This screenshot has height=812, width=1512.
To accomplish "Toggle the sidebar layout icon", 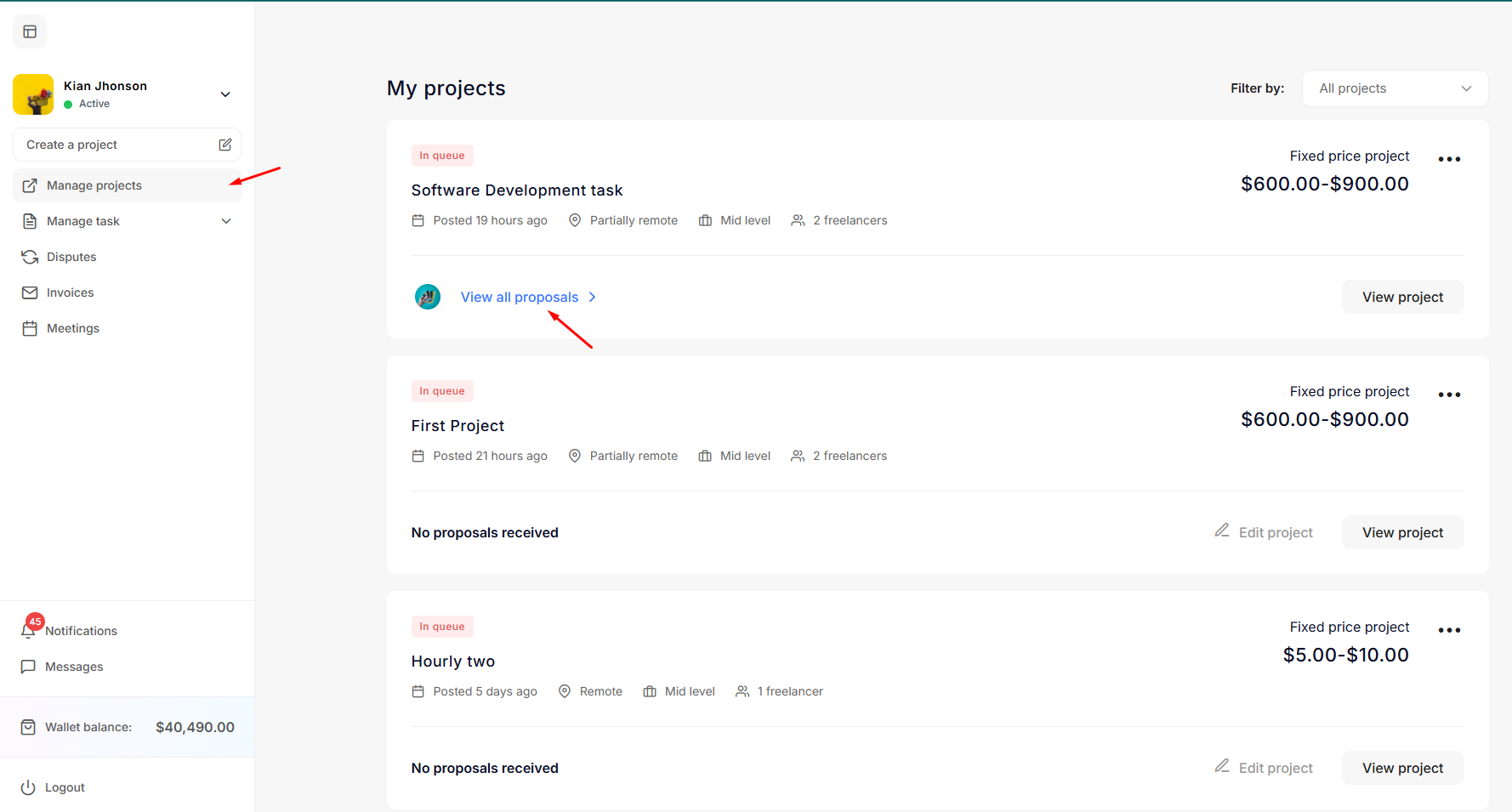I will pos(30,31).
